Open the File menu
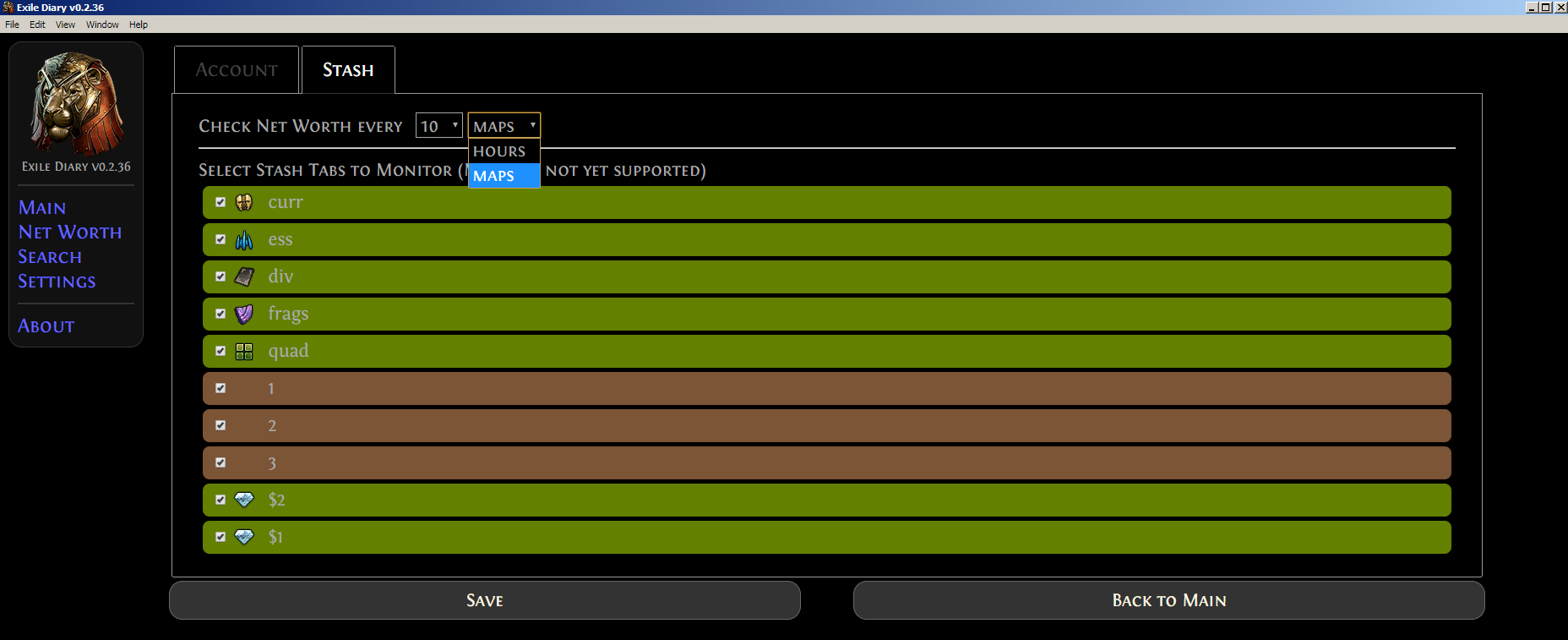Viewport: 1568px width, 640px height. (12, 25)
